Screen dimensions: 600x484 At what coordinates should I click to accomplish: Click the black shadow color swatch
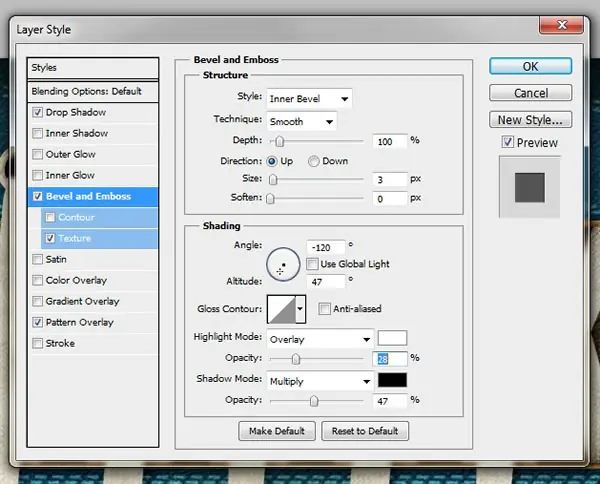point(392,380)
